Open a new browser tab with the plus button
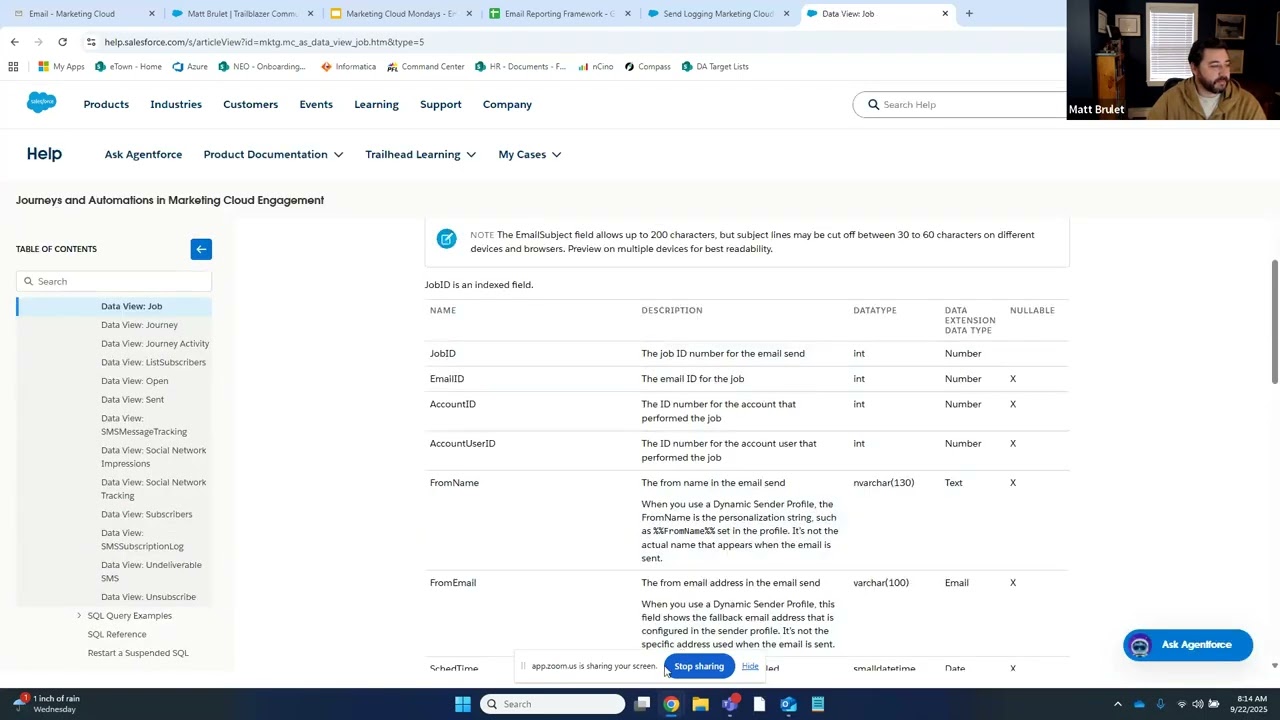Screen dimensions: 1280x720 point(969,13)
